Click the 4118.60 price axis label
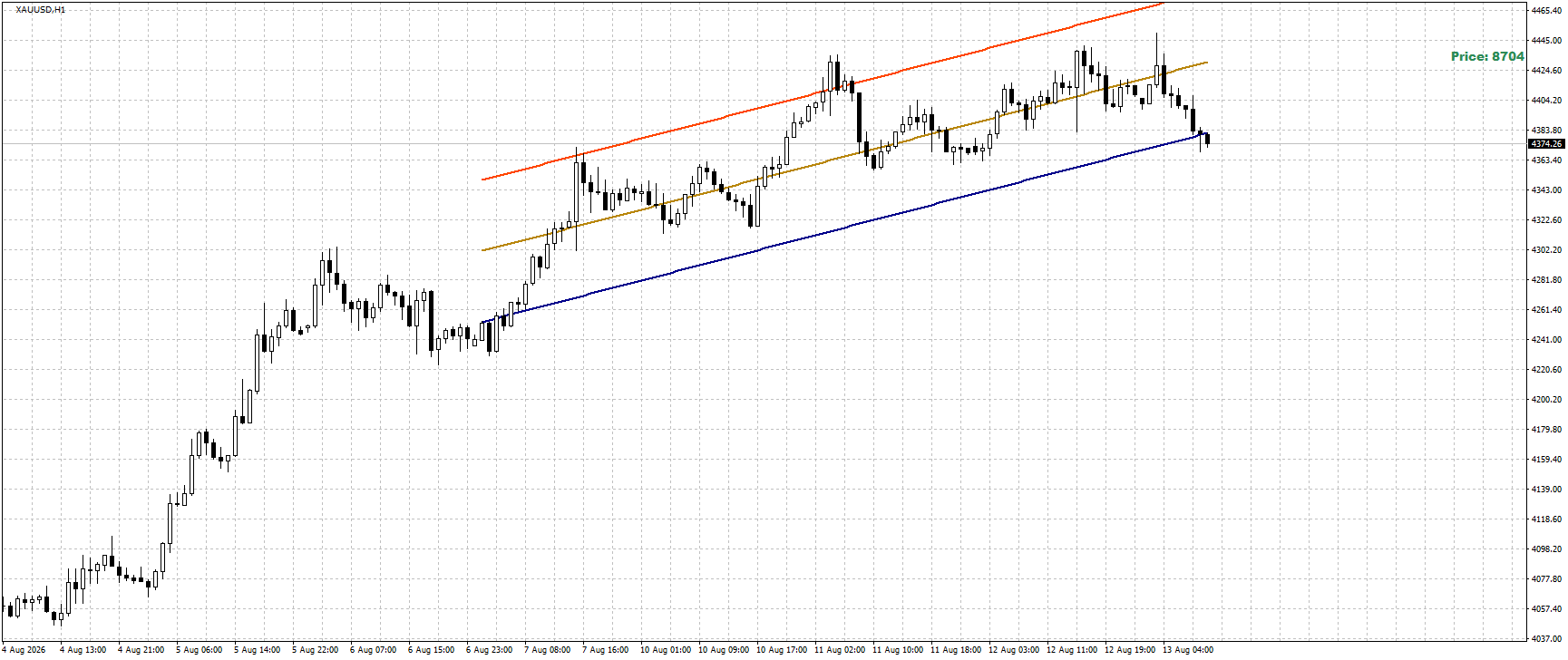1568x660 pixels. click(x=1546, y=519)
